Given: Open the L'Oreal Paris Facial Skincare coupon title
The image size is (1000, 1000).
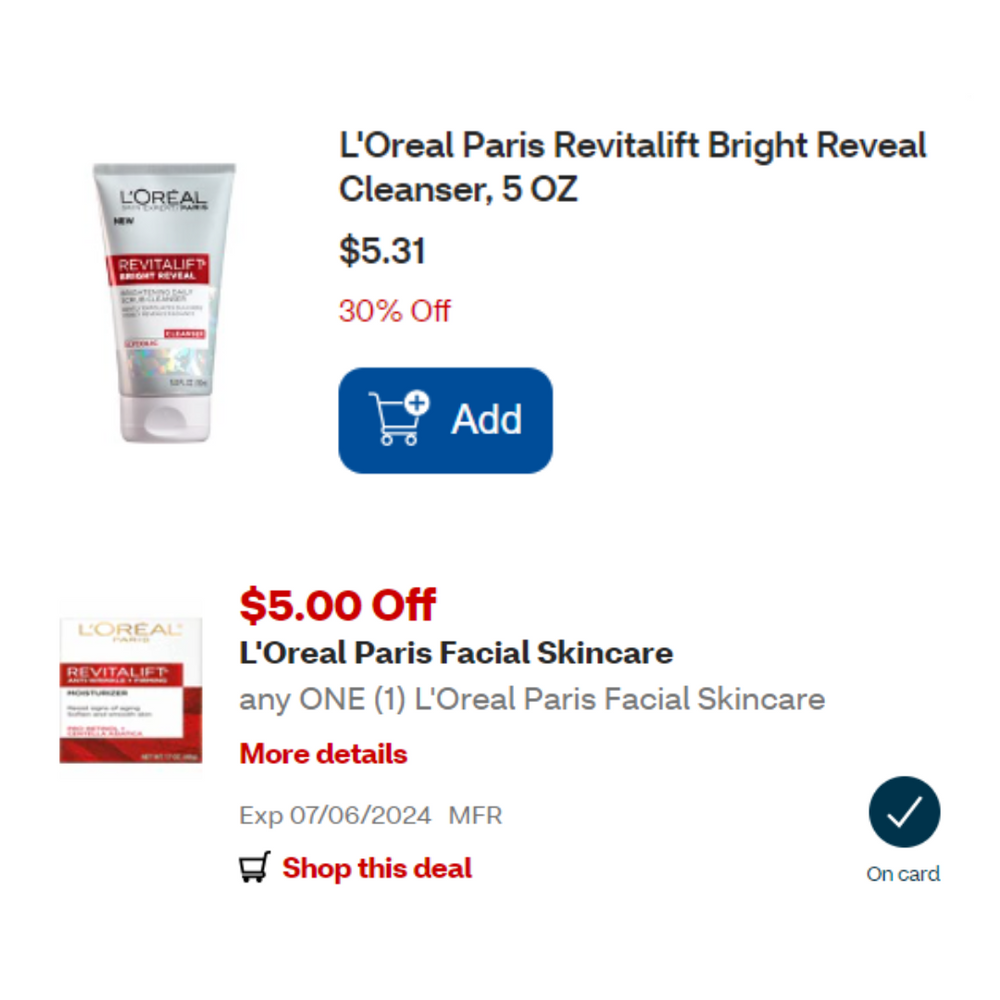Looking at the screenshot, I should tap(456, 653).
